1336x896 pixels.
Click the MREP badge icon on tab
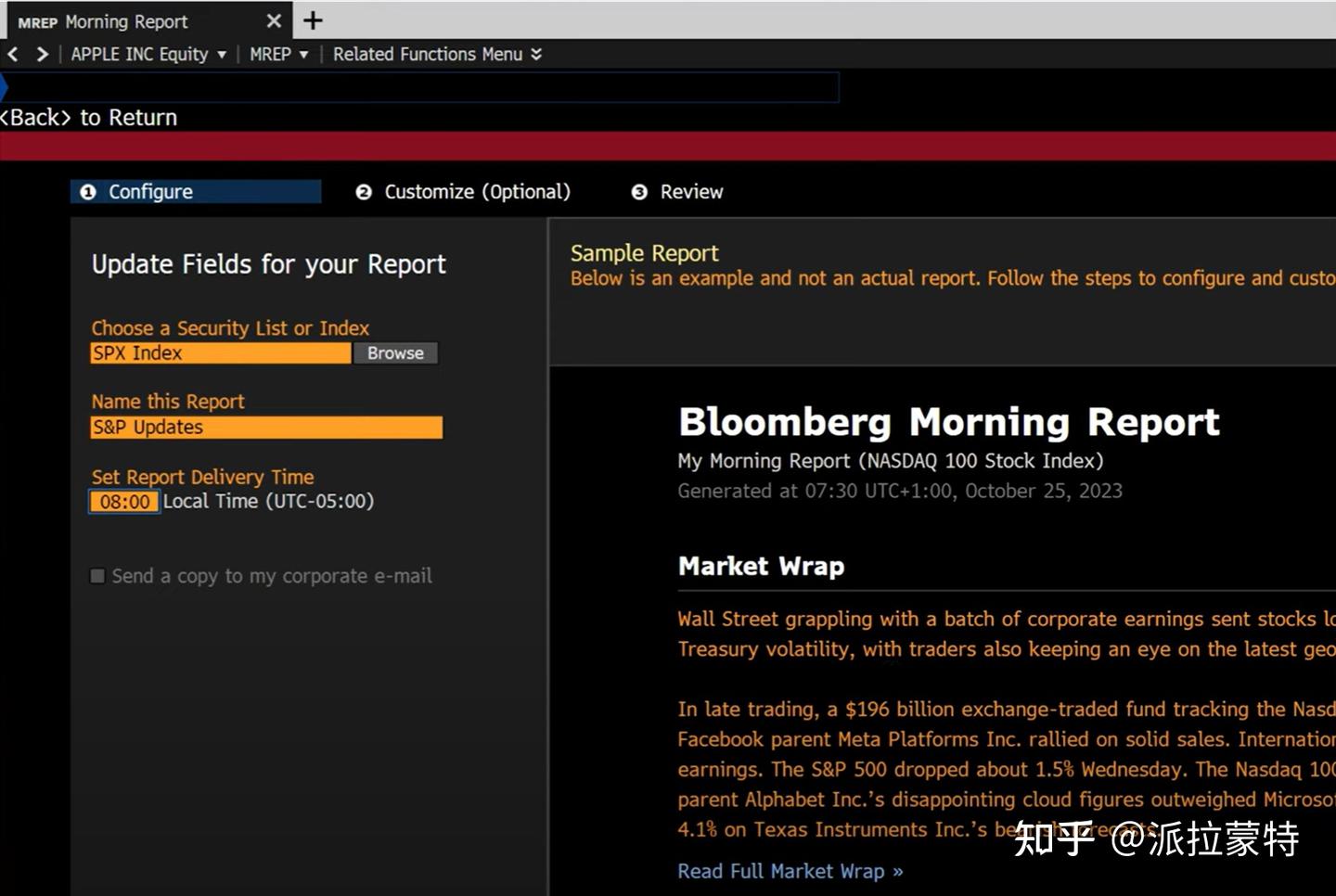click(x=38, y=22)
